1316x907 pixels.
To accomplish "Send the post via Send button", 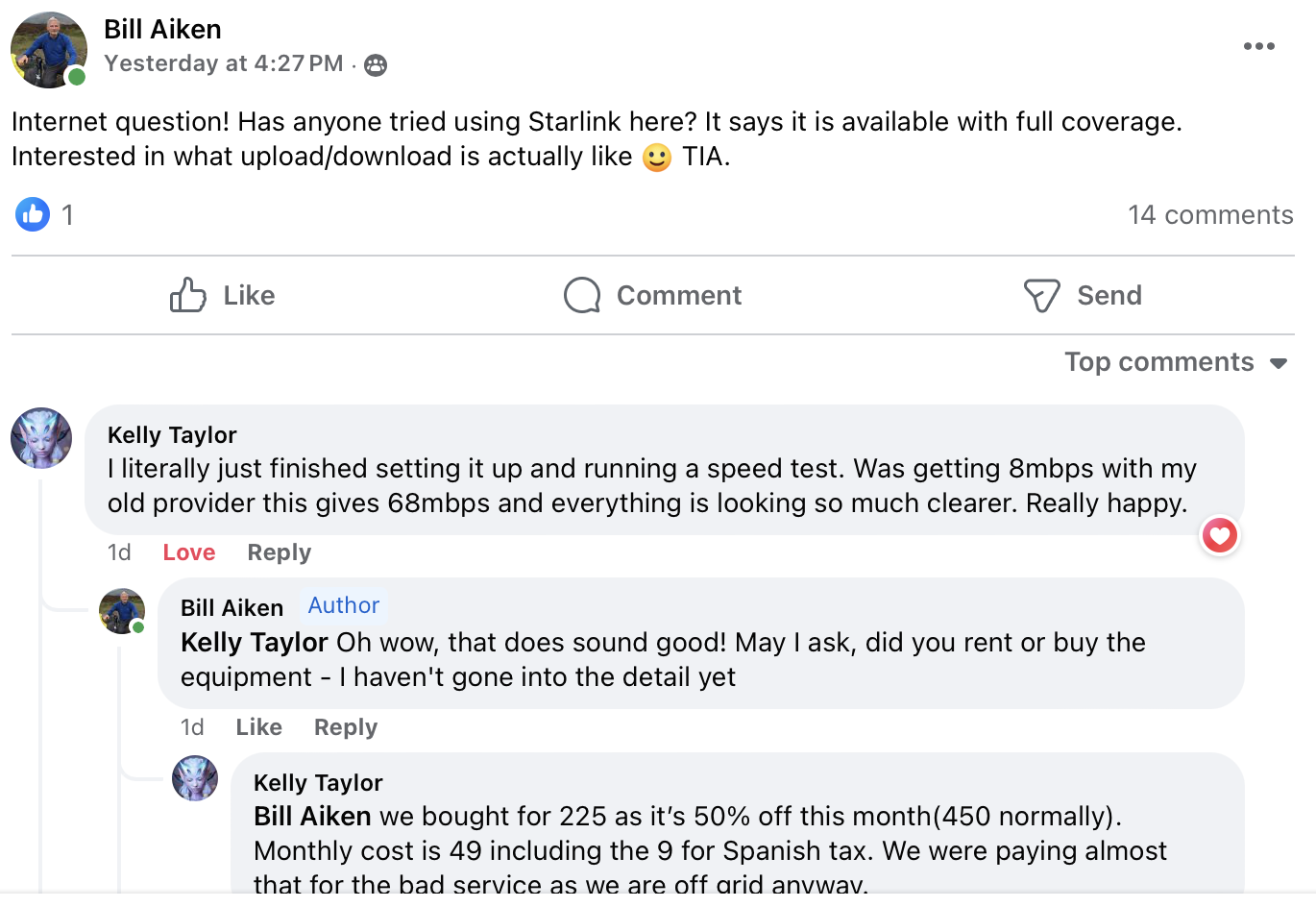I will tap(1083, 295).
